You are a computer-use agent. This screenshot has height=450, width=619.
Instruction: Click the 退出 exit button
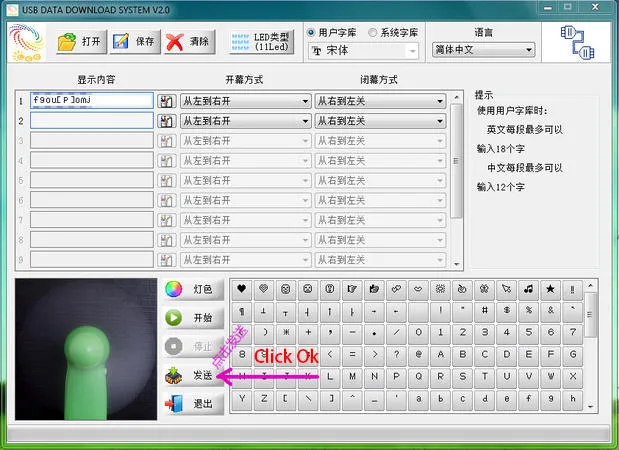coord(193,404)
